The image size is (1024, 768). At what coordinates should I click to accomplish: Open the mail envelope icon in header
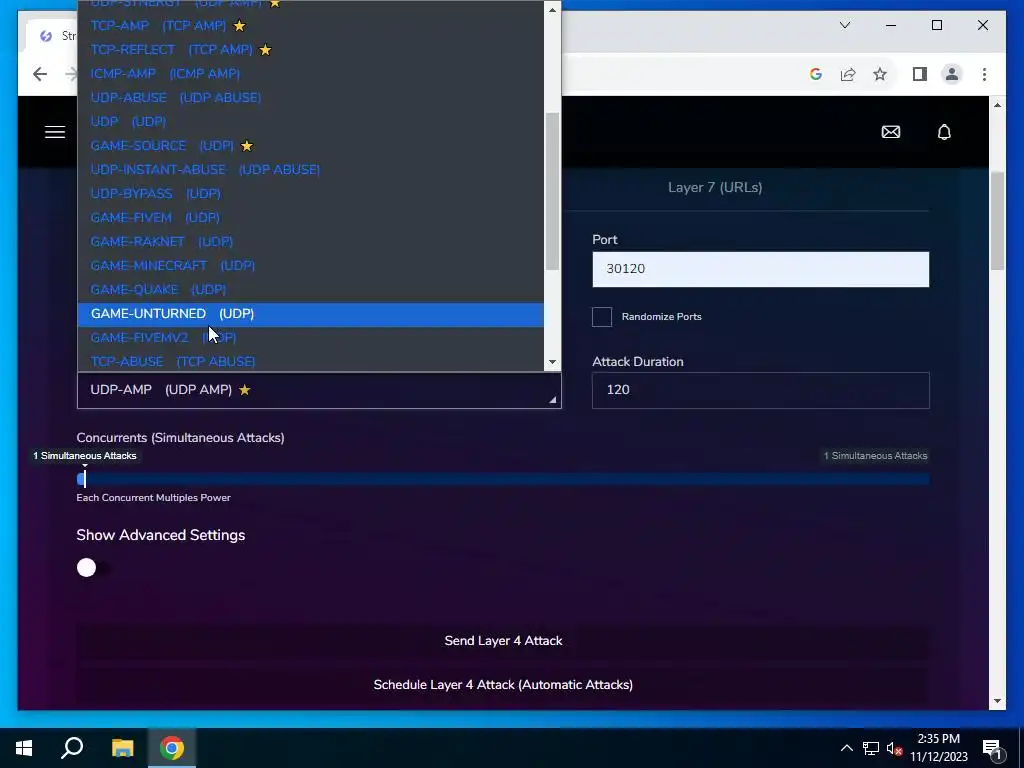(x=891, y=132)
